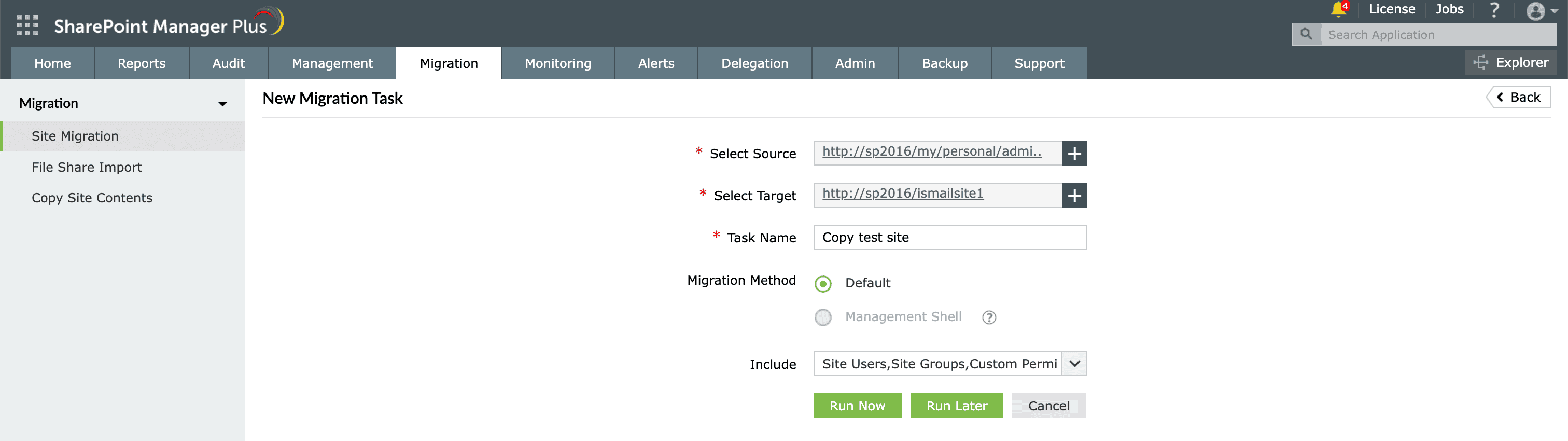Open the Management tab
The height and width of the screenshot is (441, 1568).
[x=332, y=63]
